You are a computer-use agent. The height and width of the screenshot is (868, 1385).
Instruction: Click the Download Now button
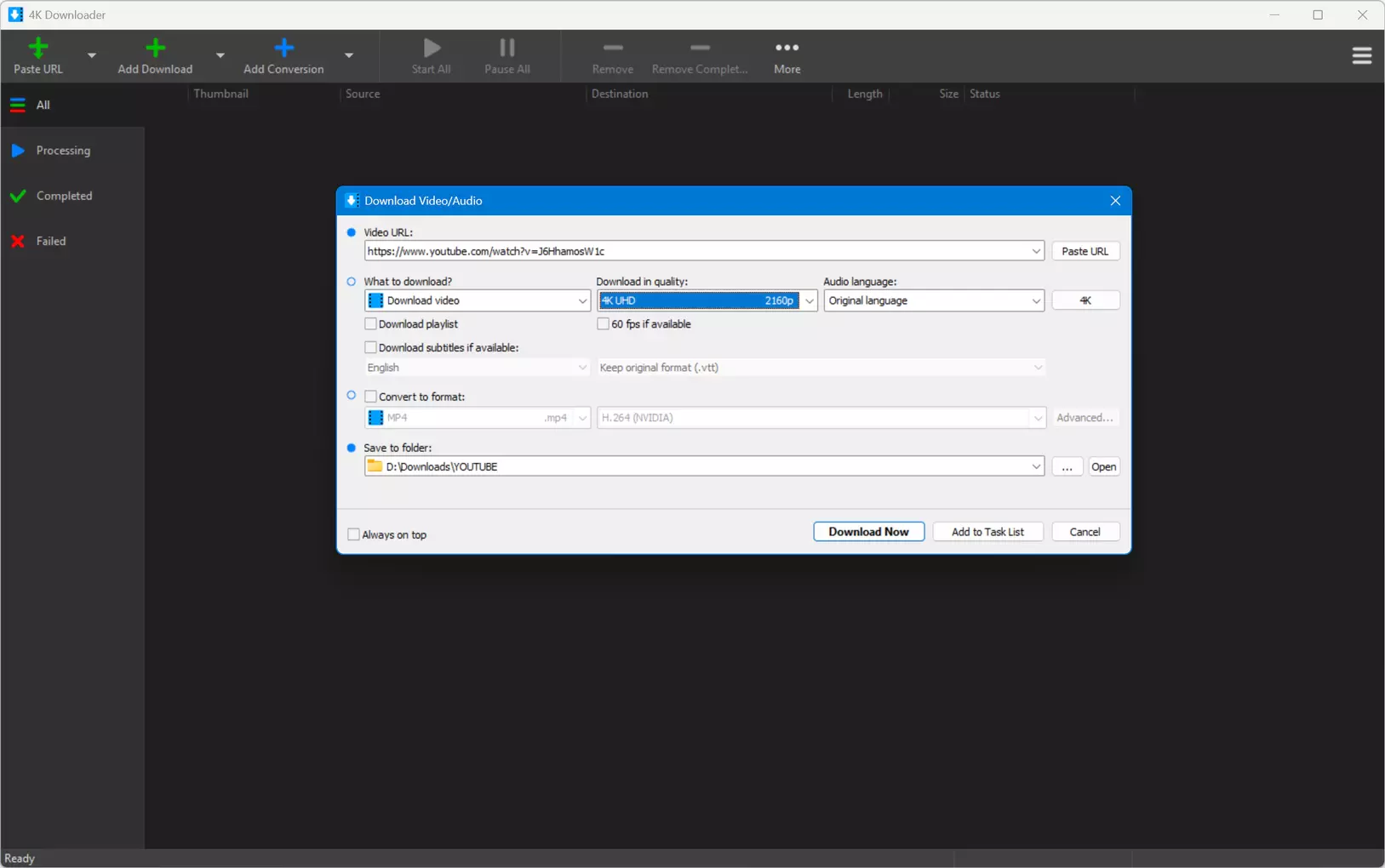pyautogui.click(x=868, y=532)
